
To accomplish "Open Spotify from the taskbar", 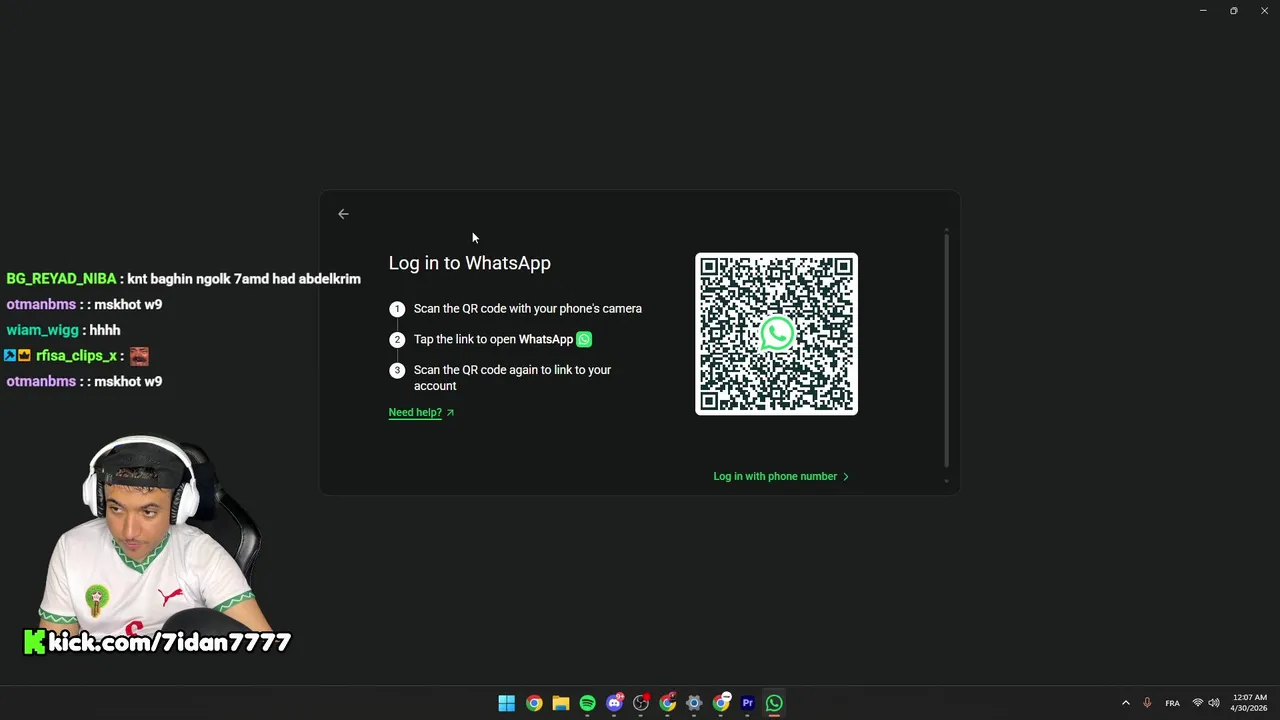I will [587, 703].
